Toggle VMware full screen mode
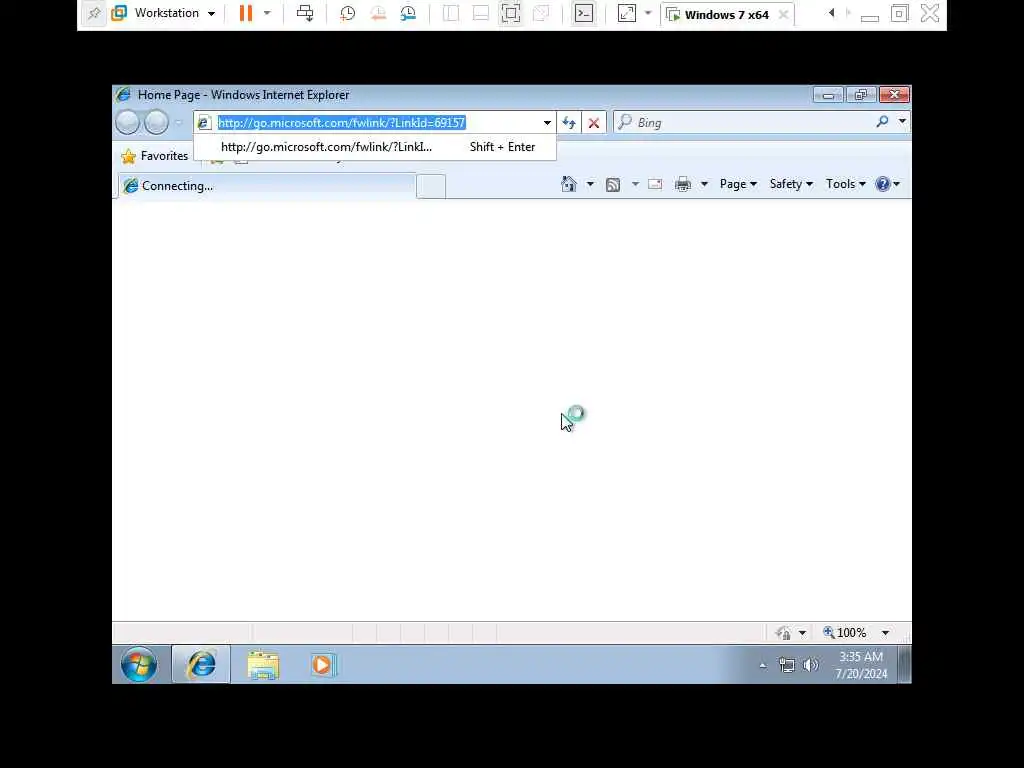Image resolution: width=1024 pixels, height=768 pixels. tap(511, 13)
